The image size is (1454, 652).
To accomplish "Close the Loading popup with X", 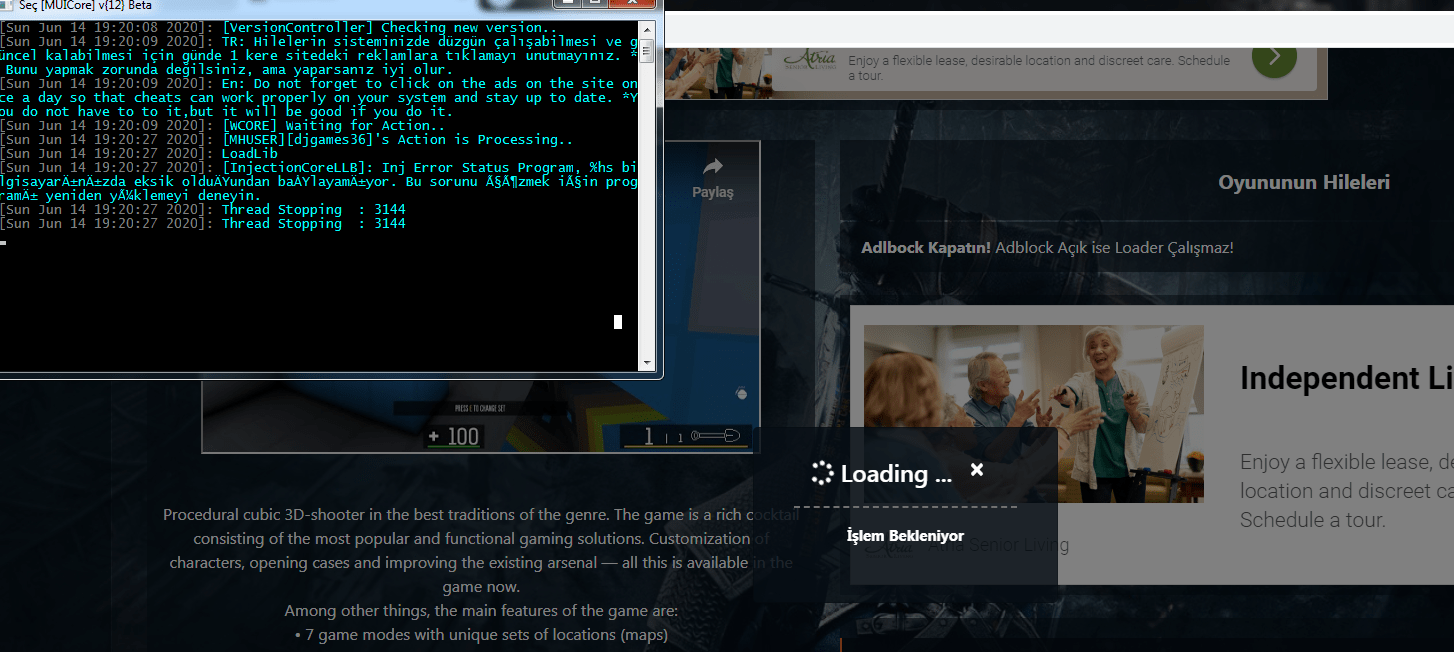I will [977, 469].
